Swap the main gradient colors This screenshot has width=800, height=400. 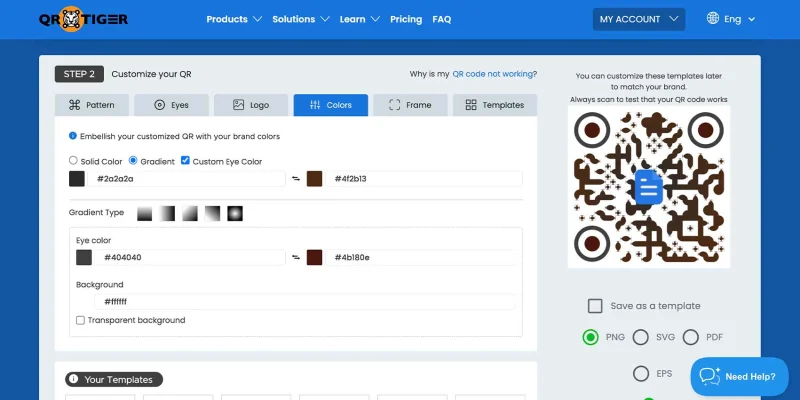(x=296, y=179)
